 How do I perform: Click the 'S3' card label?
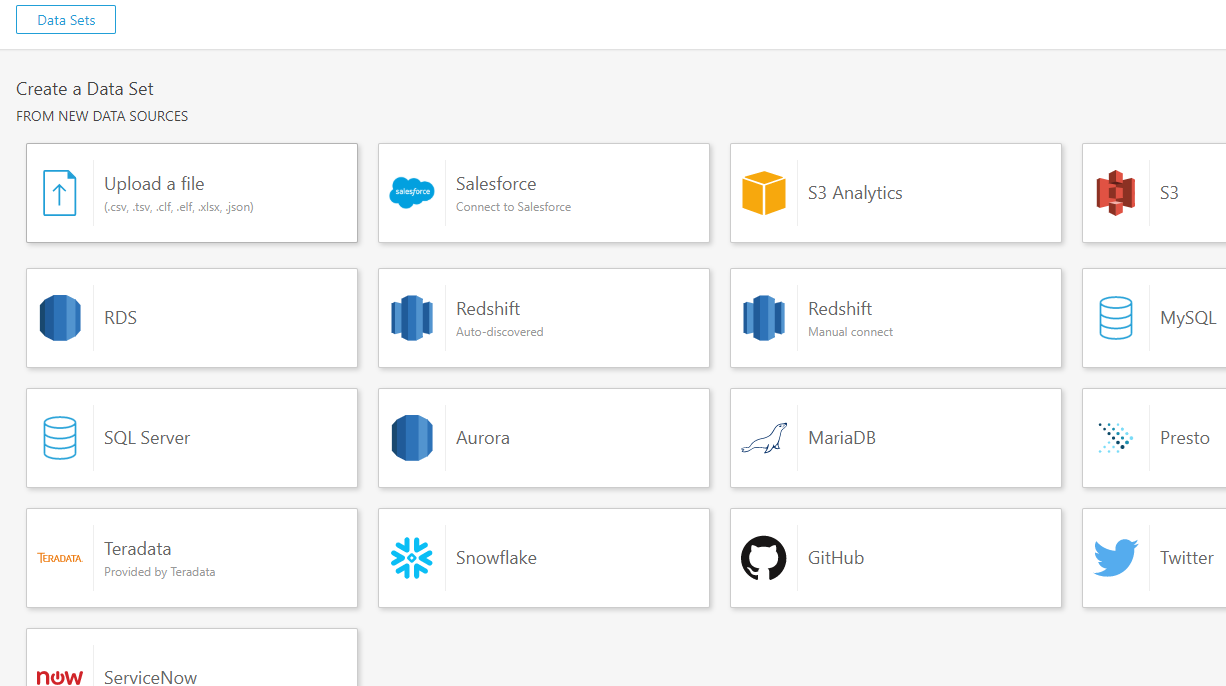coord(1169,193)
